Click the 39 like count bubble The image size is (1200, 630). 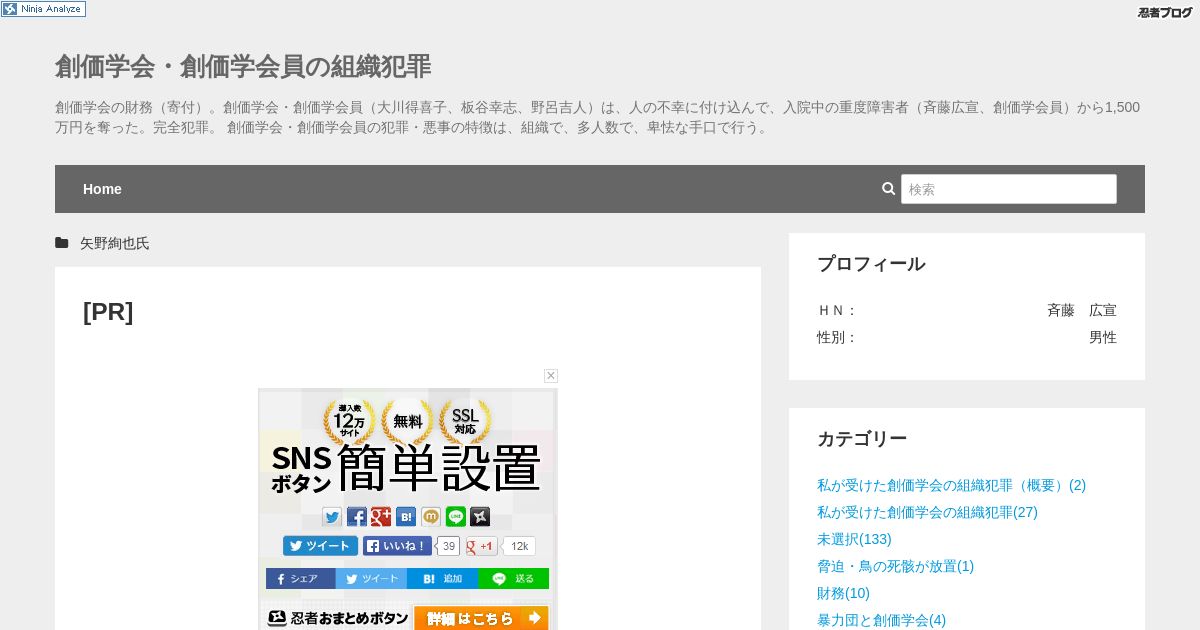click(x=449, y=546)
